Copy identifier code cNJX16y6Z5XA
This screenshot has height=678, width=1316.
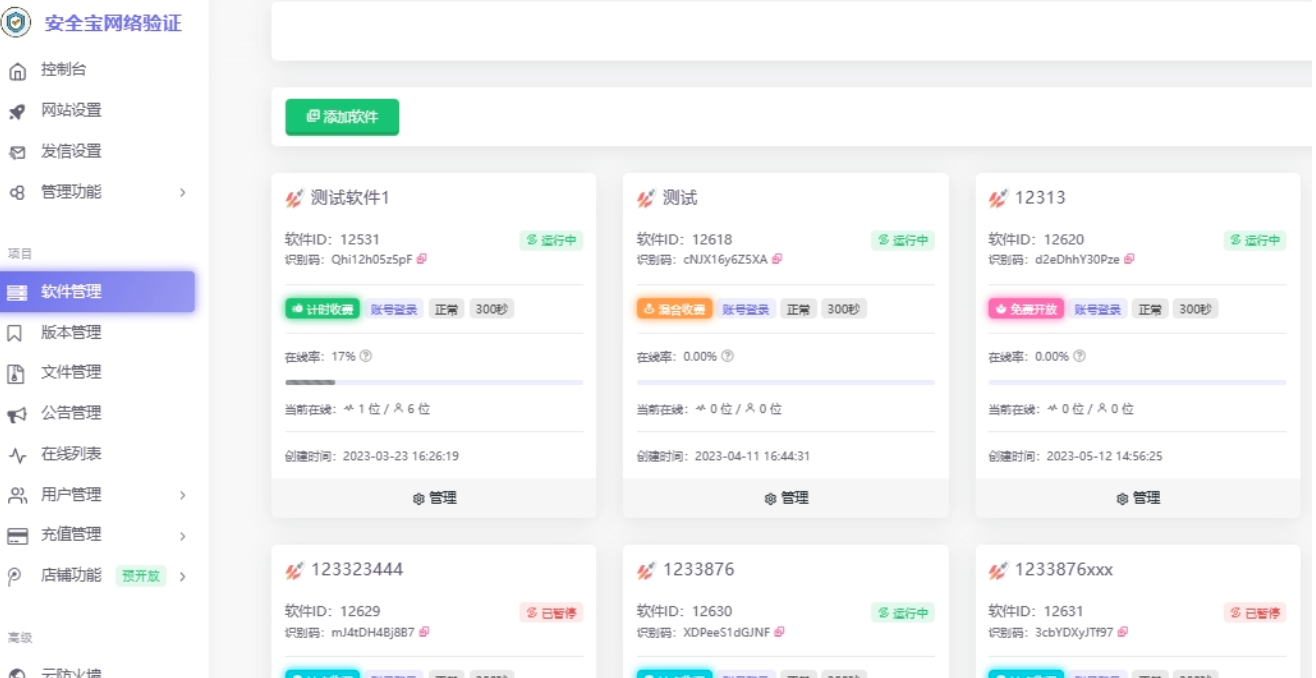[777, 259]
